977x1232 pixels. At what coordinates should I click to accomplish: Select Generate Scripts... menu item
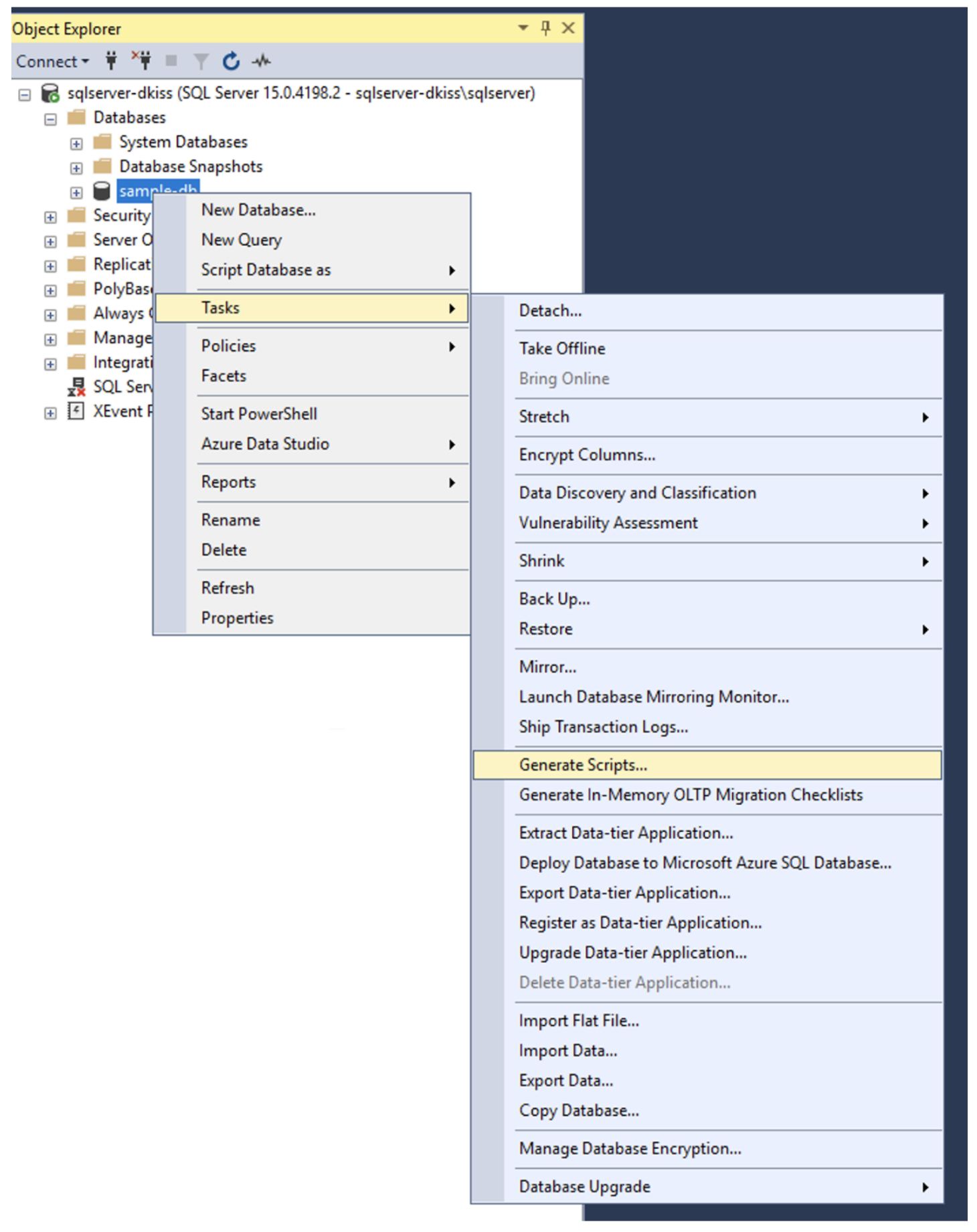[x=707, y=765]
